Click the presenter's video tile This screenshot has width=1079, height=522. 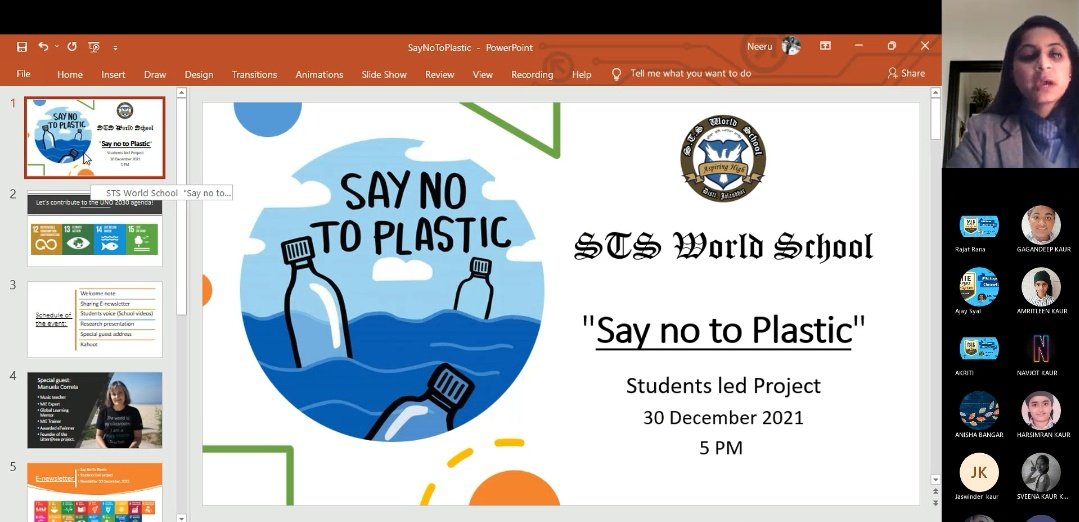(x=1010, y=84)
